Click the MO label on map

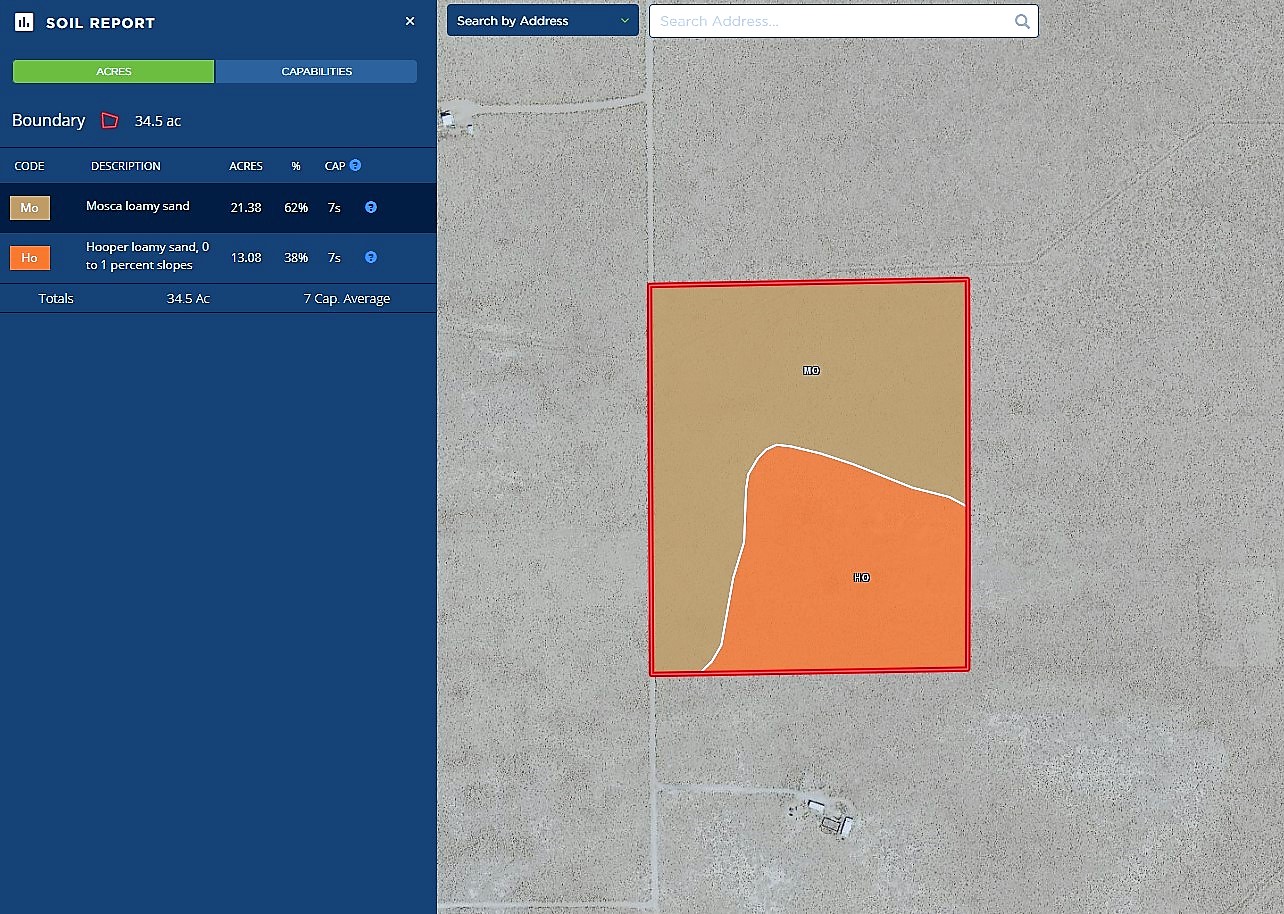pos(811,371)
